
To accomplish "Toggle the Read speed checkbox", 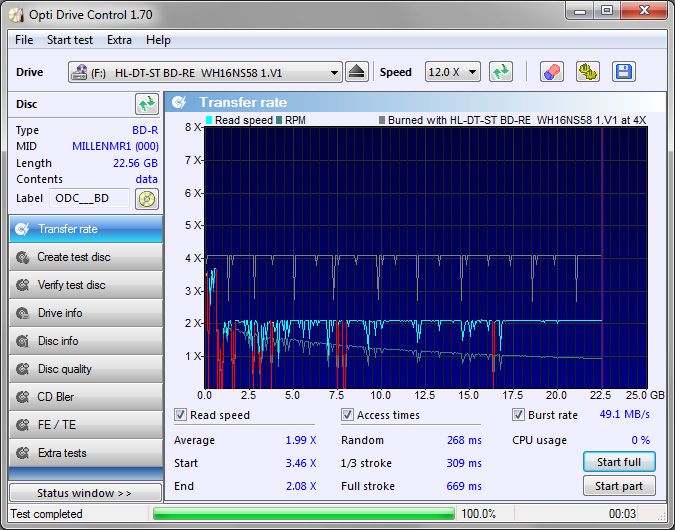I will tap(181, 415).
